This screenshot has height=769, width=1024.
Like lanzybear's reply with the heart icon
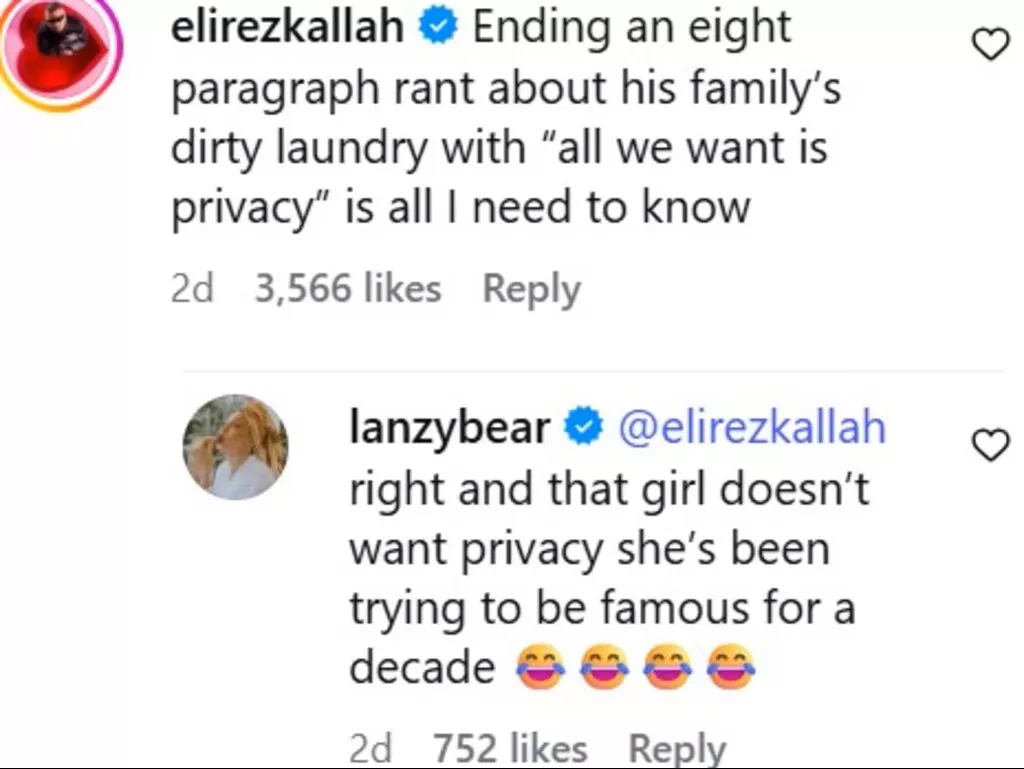tap(991, 446)
